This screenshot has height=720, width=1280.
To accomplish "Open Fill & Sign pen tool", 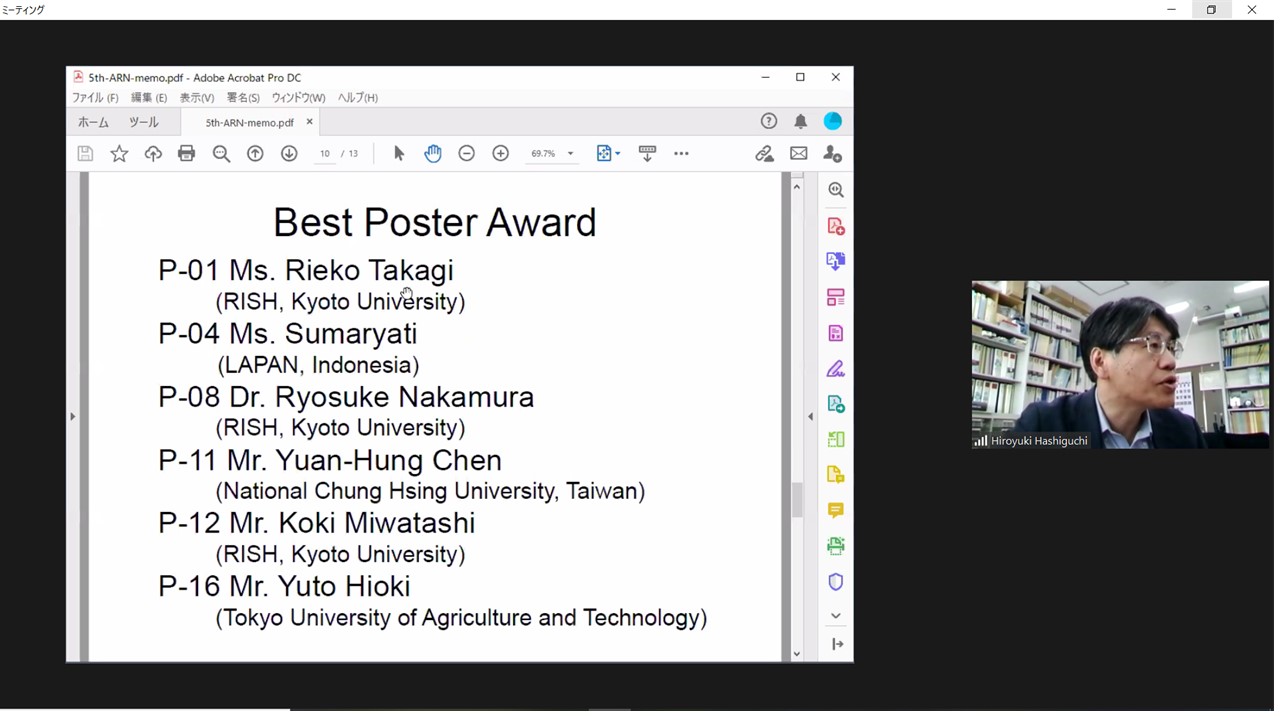I will click(x=836, y=369).
